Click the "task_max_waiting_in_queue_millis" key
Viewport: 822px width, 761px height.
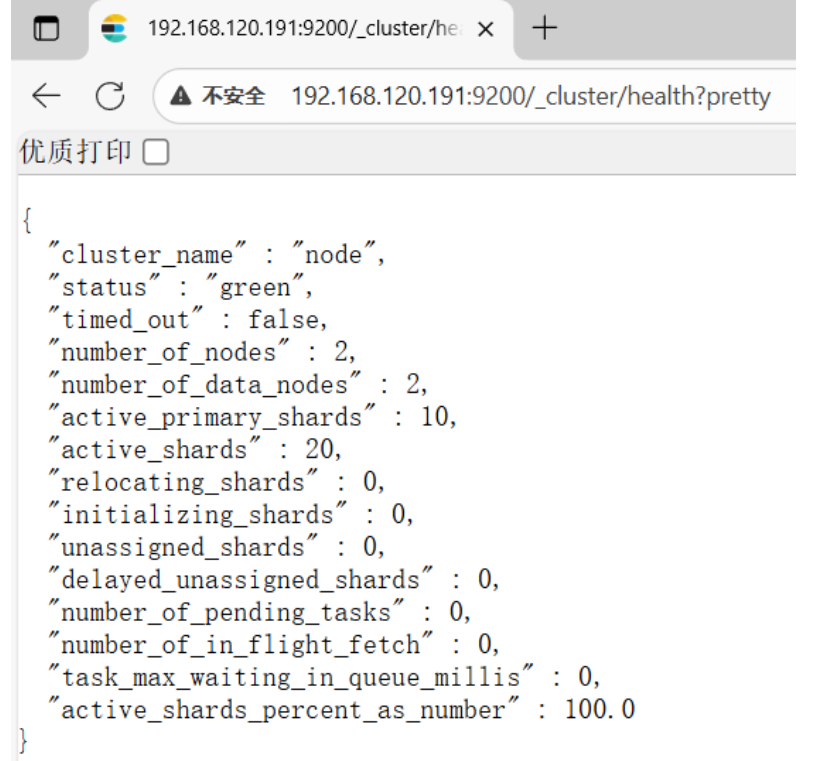[x=291, y=677]
